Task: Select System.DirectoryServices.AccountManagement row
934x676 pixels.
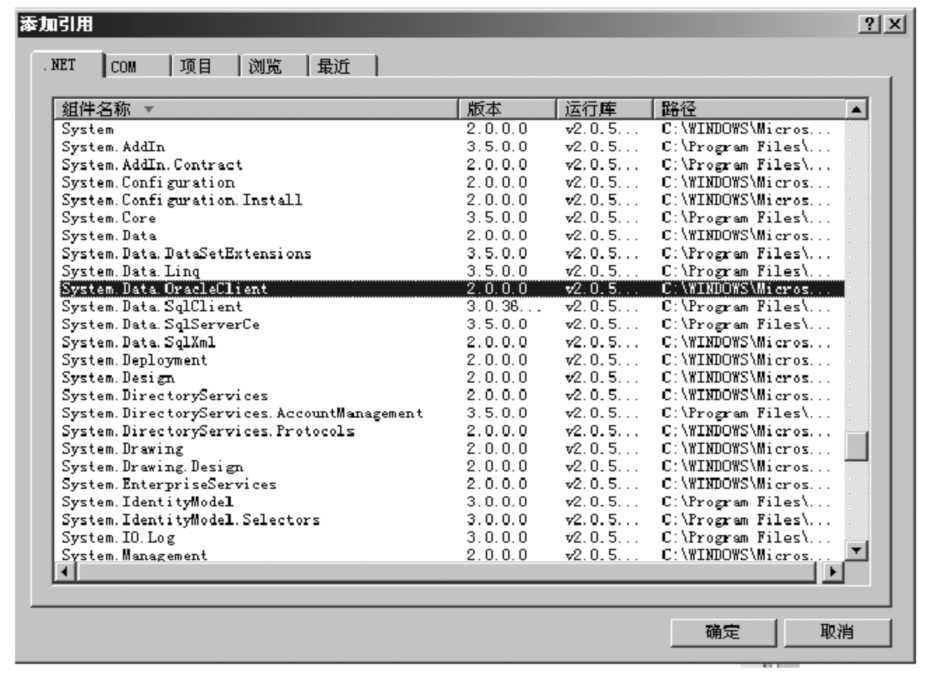Action: [452, 413]
